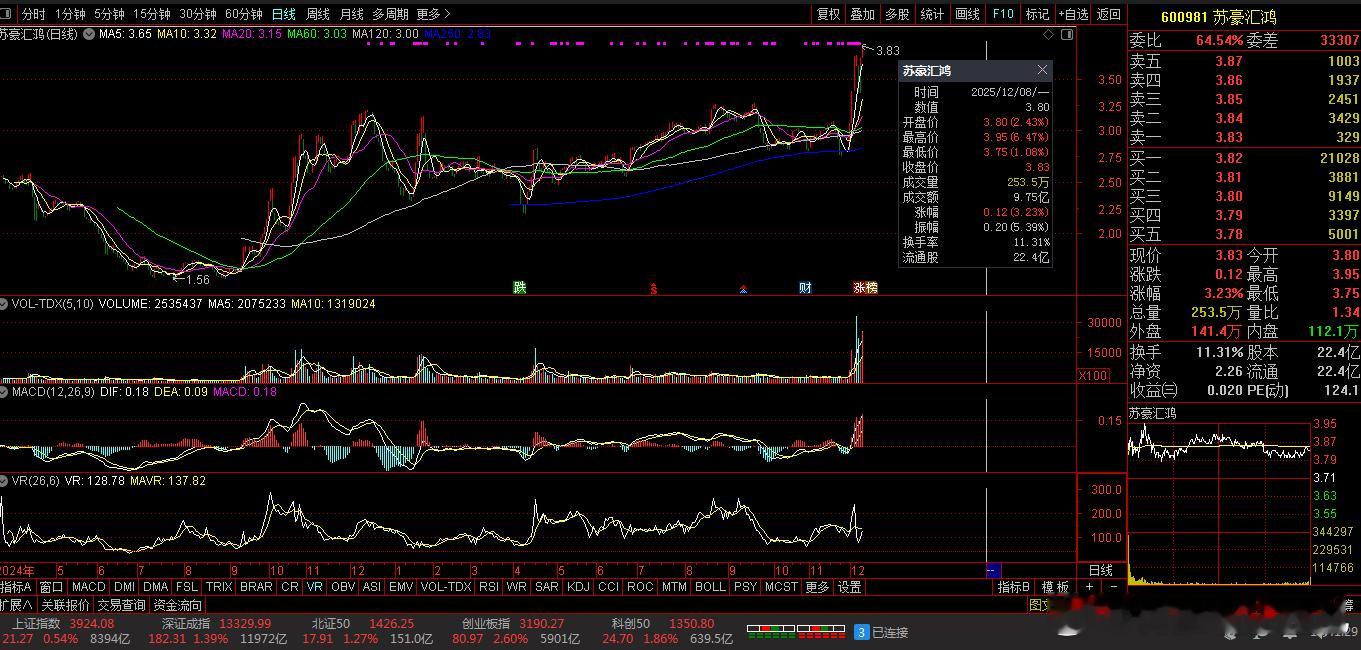The height and width of the screenshot is (650, 1361).
Task: Select the VOL-TDX indicator tab
Action: click(x=446, y=587)
